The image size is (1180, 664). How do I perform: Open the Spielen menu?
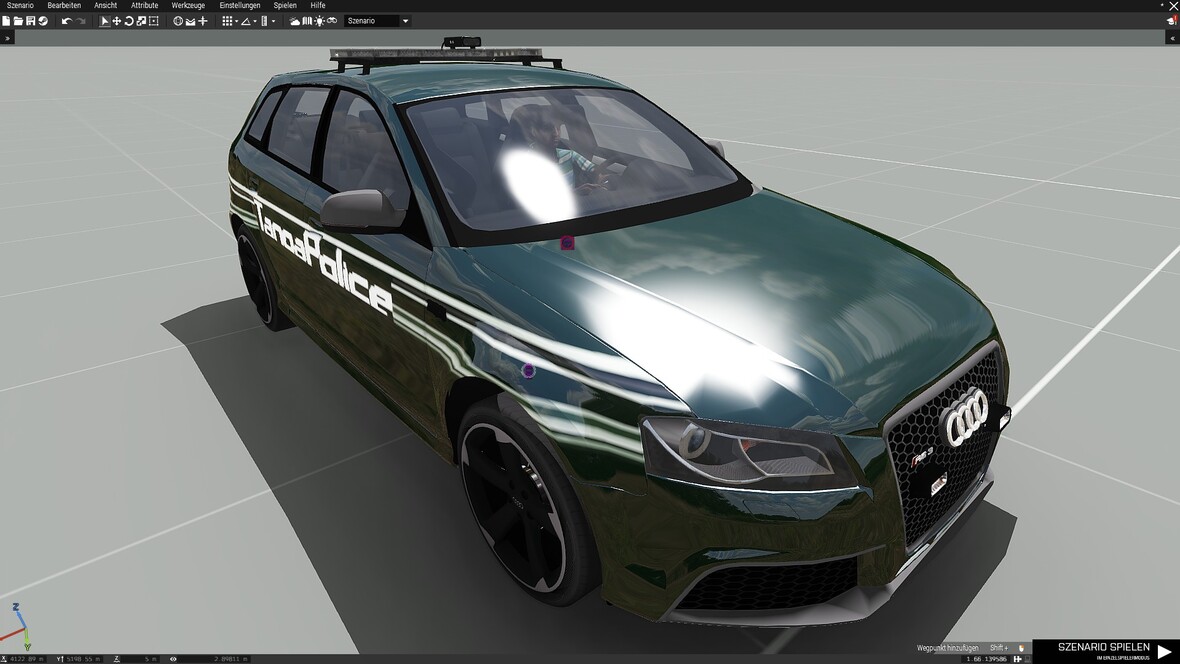[285, 5]
